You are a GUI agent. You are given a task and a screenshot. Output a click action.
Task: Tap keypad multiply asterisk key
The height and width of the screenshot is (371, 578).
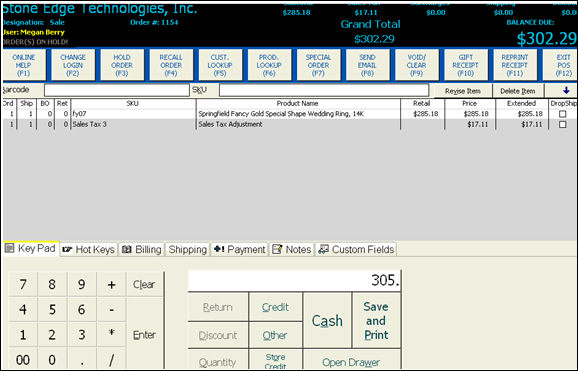click(111, 334)
